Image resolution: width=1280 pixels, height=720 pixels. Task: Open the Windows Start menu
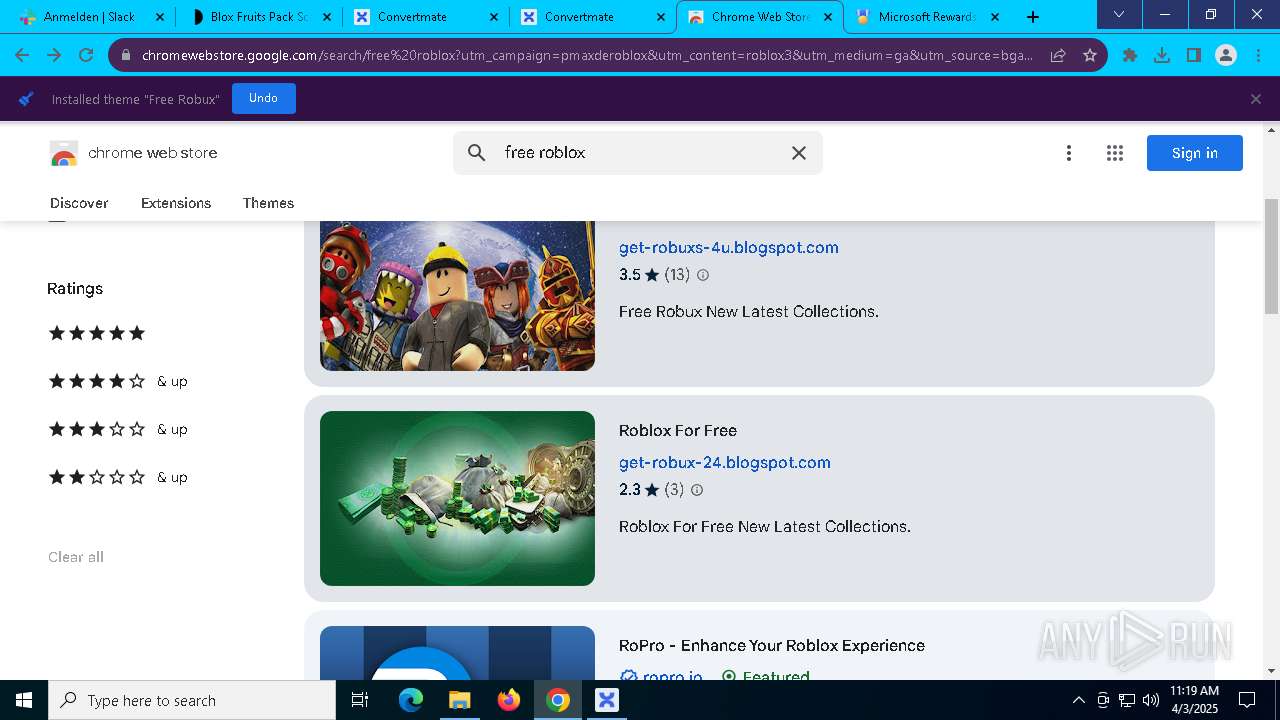click(24, 700)
